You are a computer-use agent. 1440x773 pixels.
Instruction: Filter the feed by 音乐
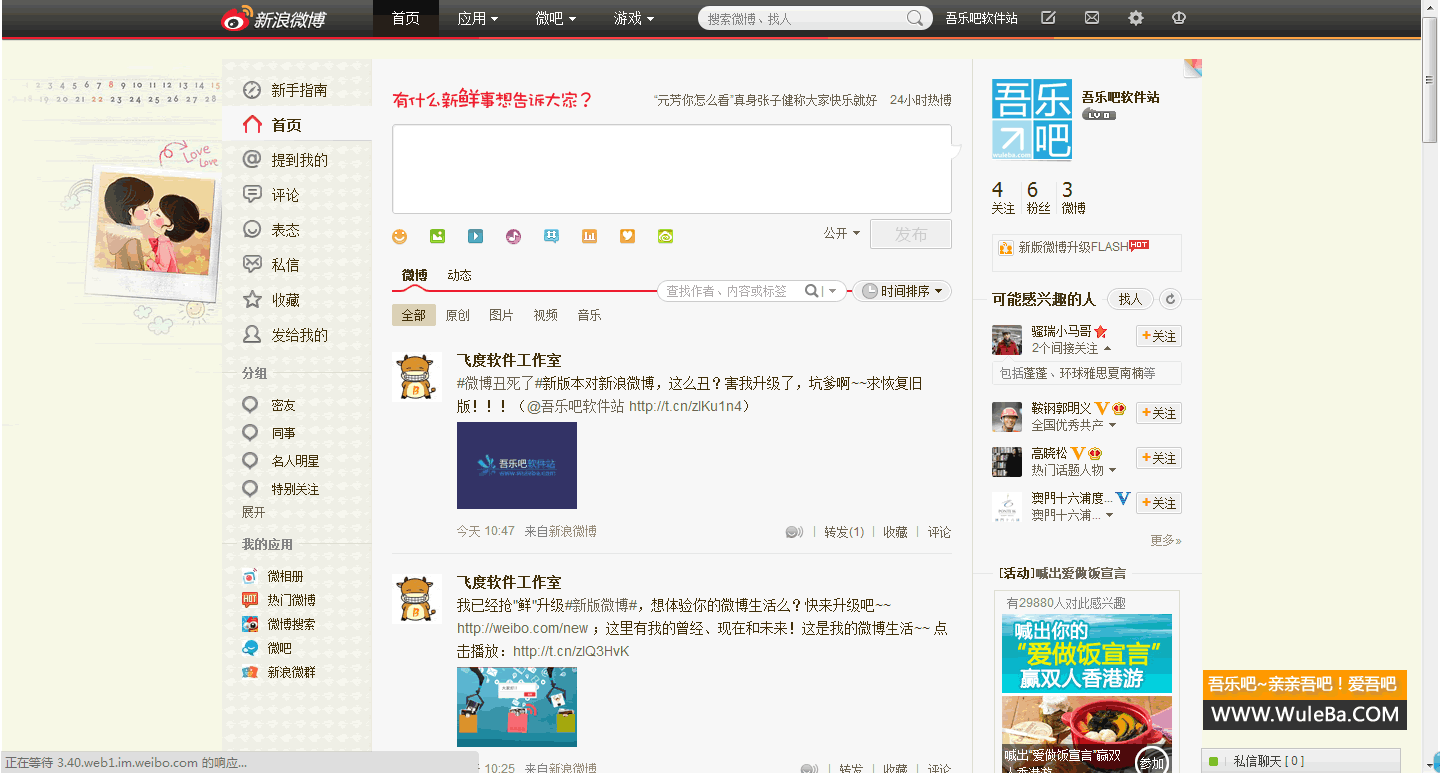[x=589, y=315]
